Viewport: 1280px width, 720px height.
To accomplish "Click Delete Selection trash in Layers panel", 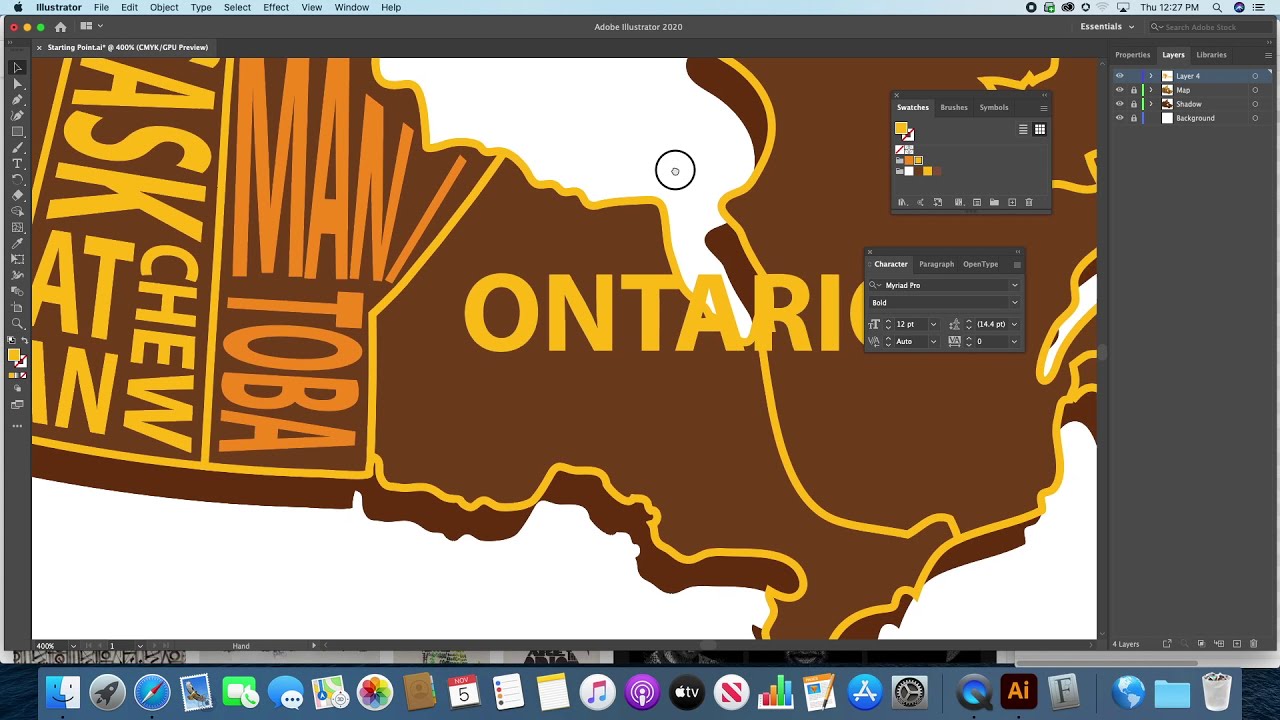I will [1254, 644].
